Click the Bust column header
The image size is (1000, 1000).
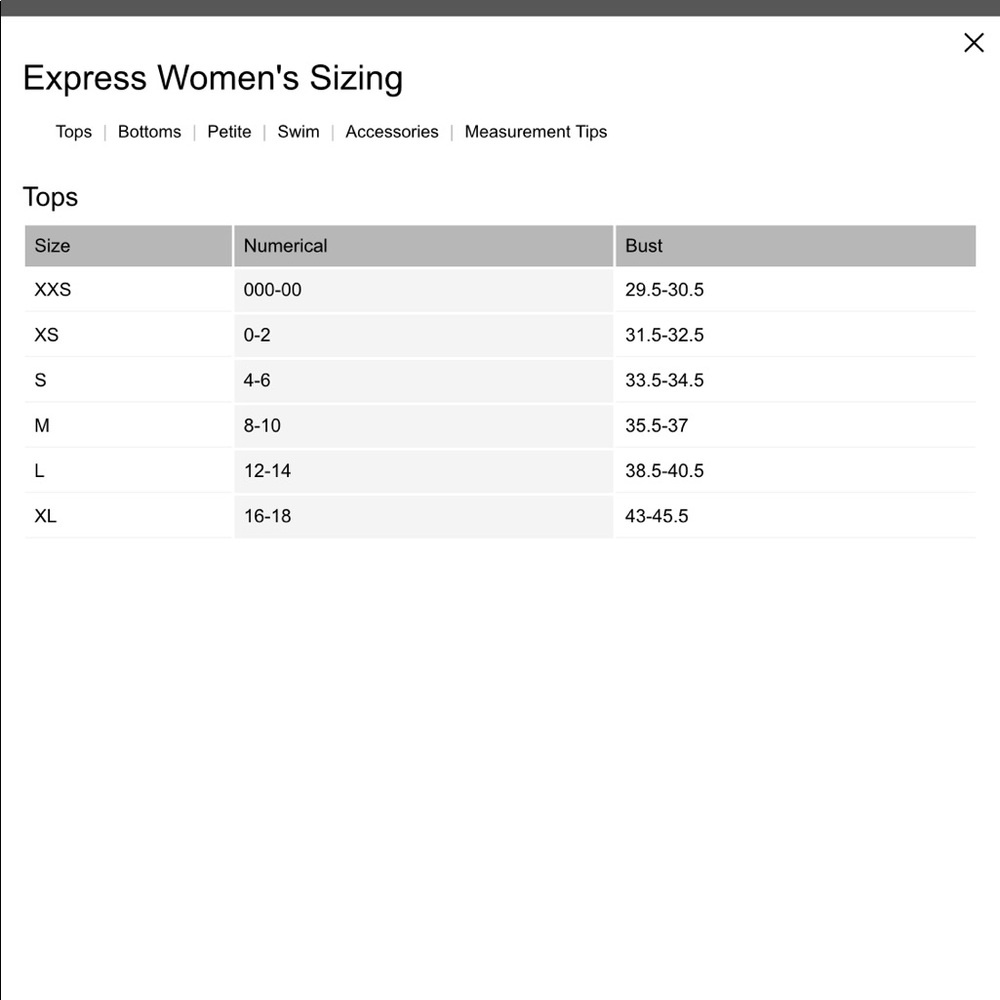tap(795, 246)
